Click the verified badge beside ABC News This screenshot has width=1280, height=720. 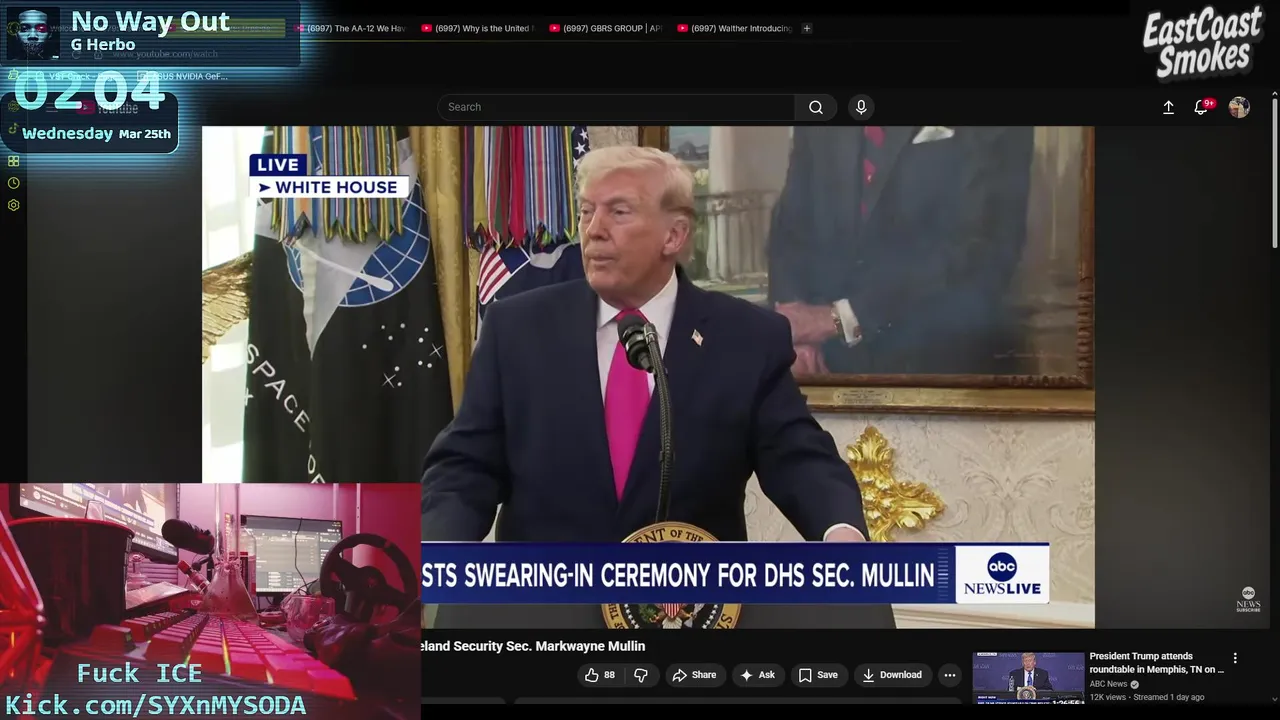point(1134,684)
